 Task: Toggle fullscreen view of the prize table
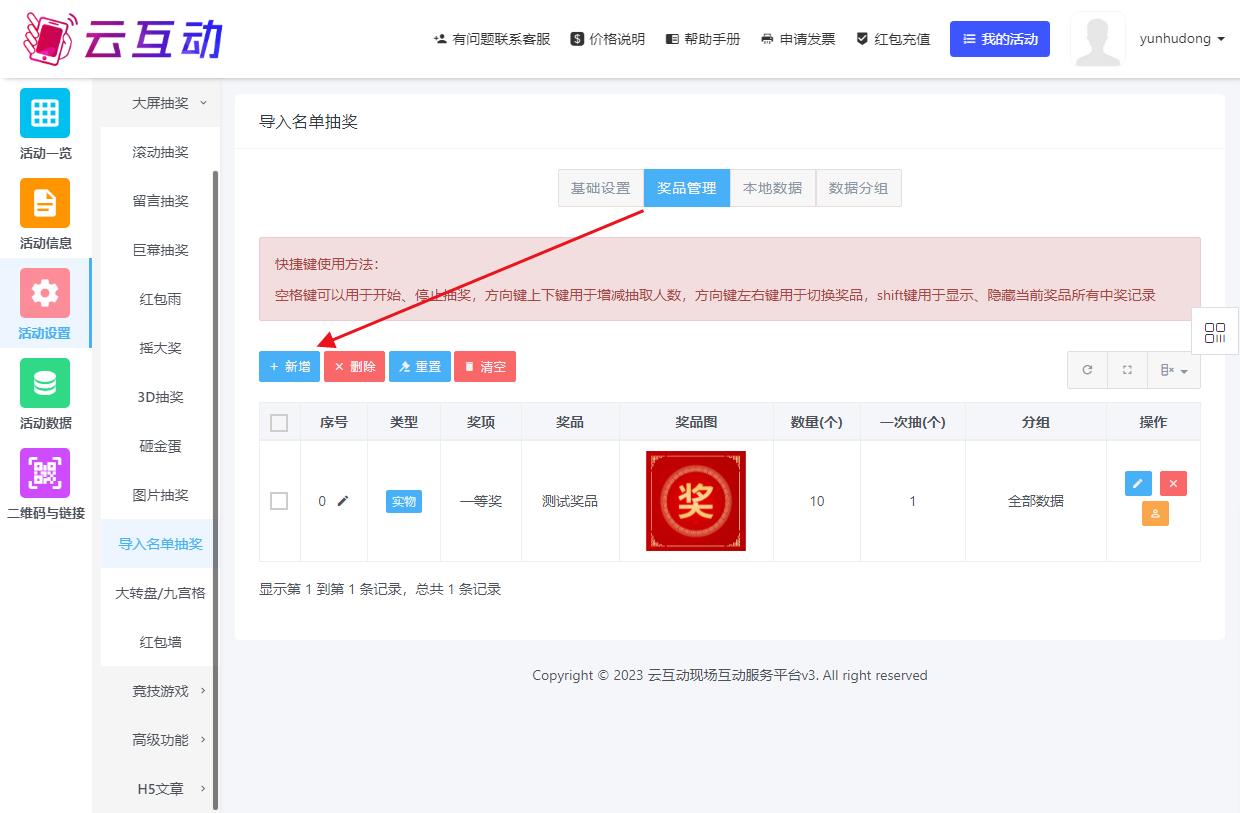coord(1127,370)
